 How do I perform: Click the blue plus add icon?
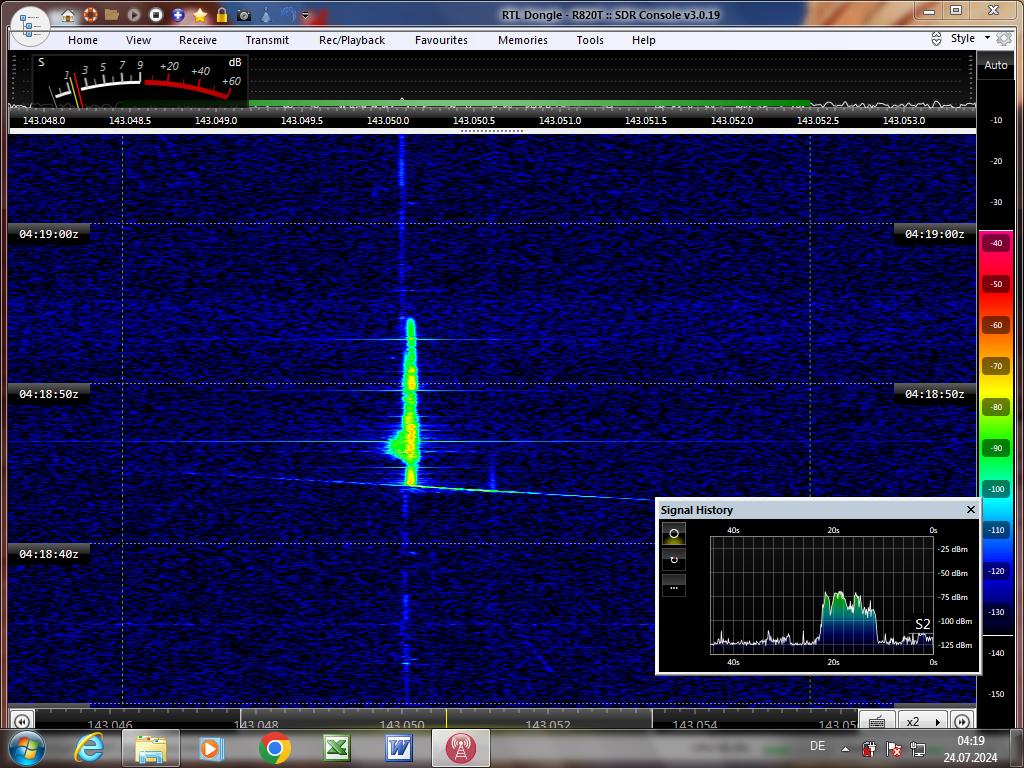point(178,15)
